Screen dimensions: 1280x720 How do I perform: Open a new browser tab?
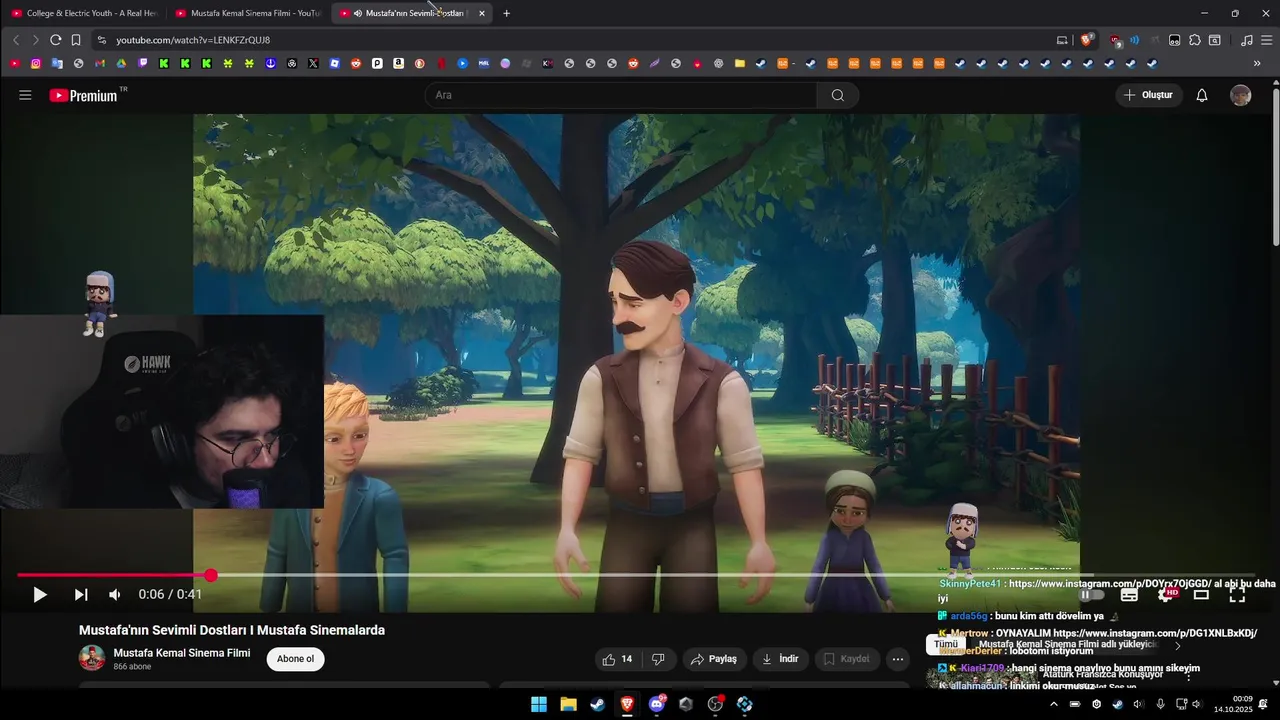click(x=506, y=13)
